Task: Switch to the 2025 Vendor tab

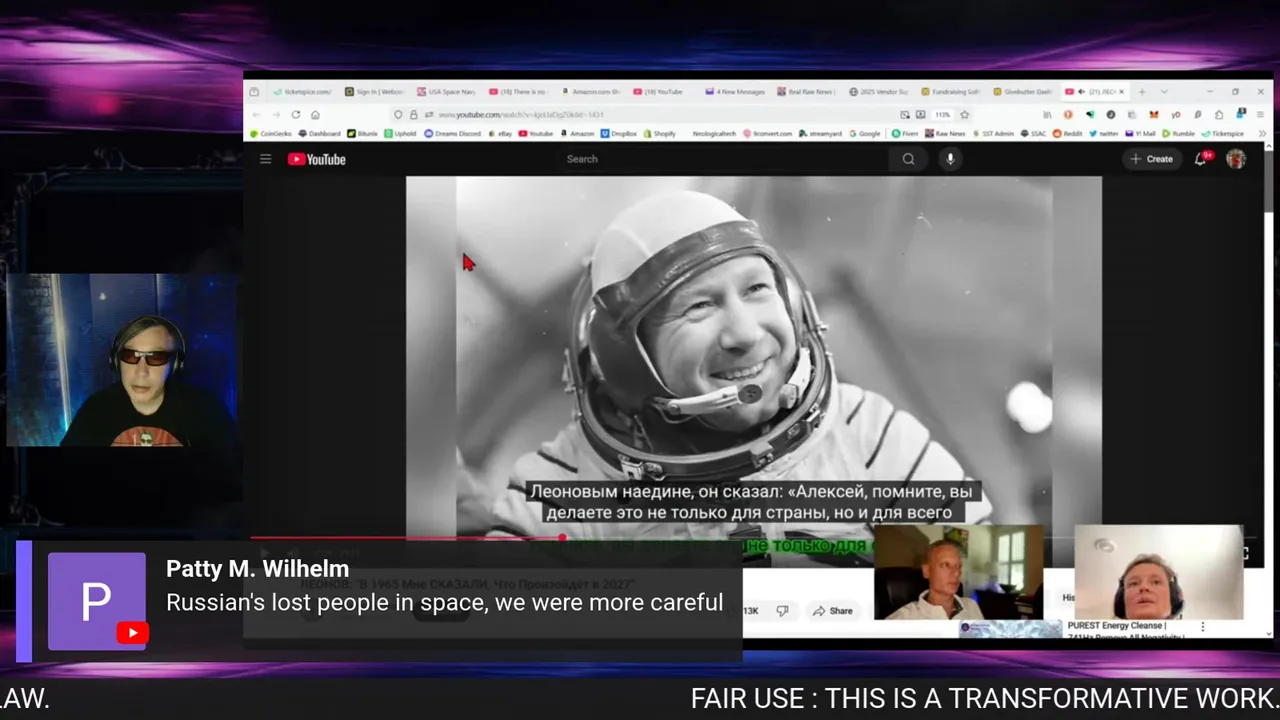Action: click(x=878, y=92)
